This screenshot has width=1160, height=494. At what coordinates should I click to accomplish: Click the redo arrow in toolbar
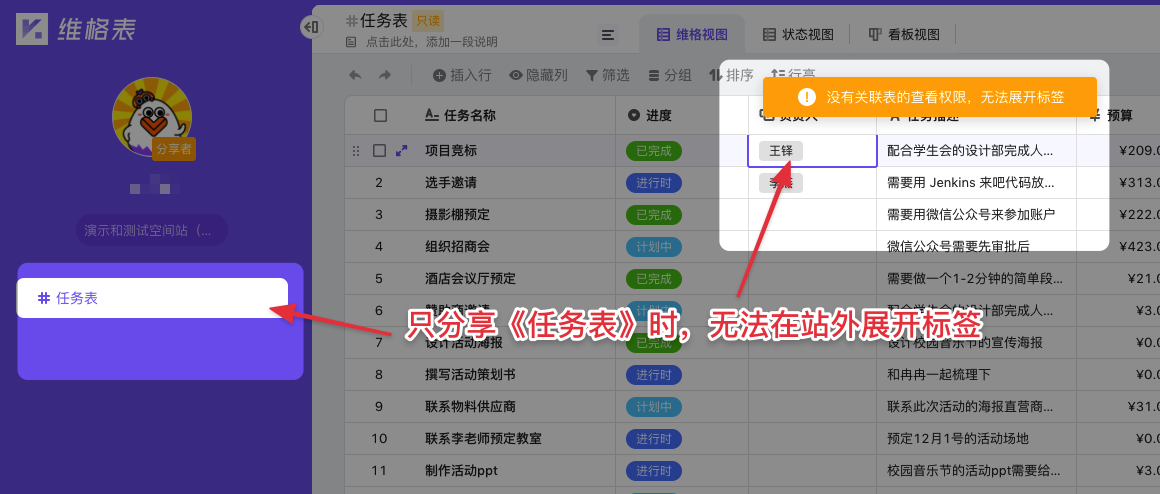point(384,75)
